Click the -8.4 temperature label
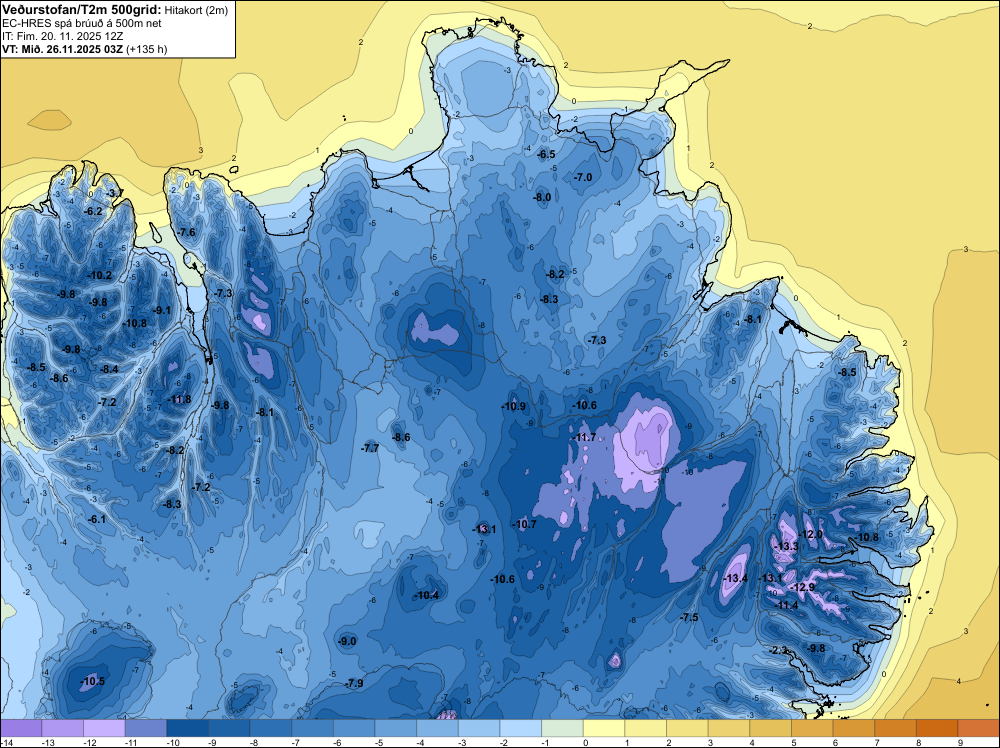The height and width of the screenshot is (748, 1000). pyautogui.click(x=109, y=369)
